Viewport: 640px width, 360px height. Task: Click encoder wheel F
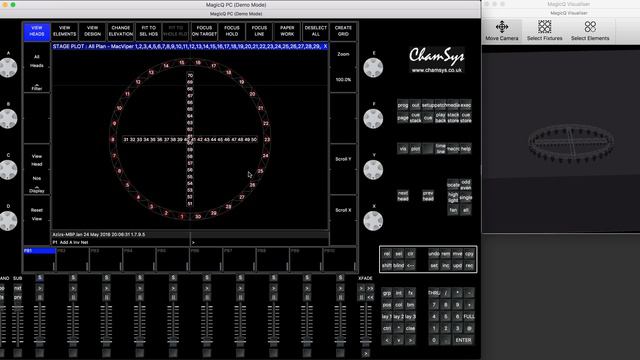coord(373,119)
